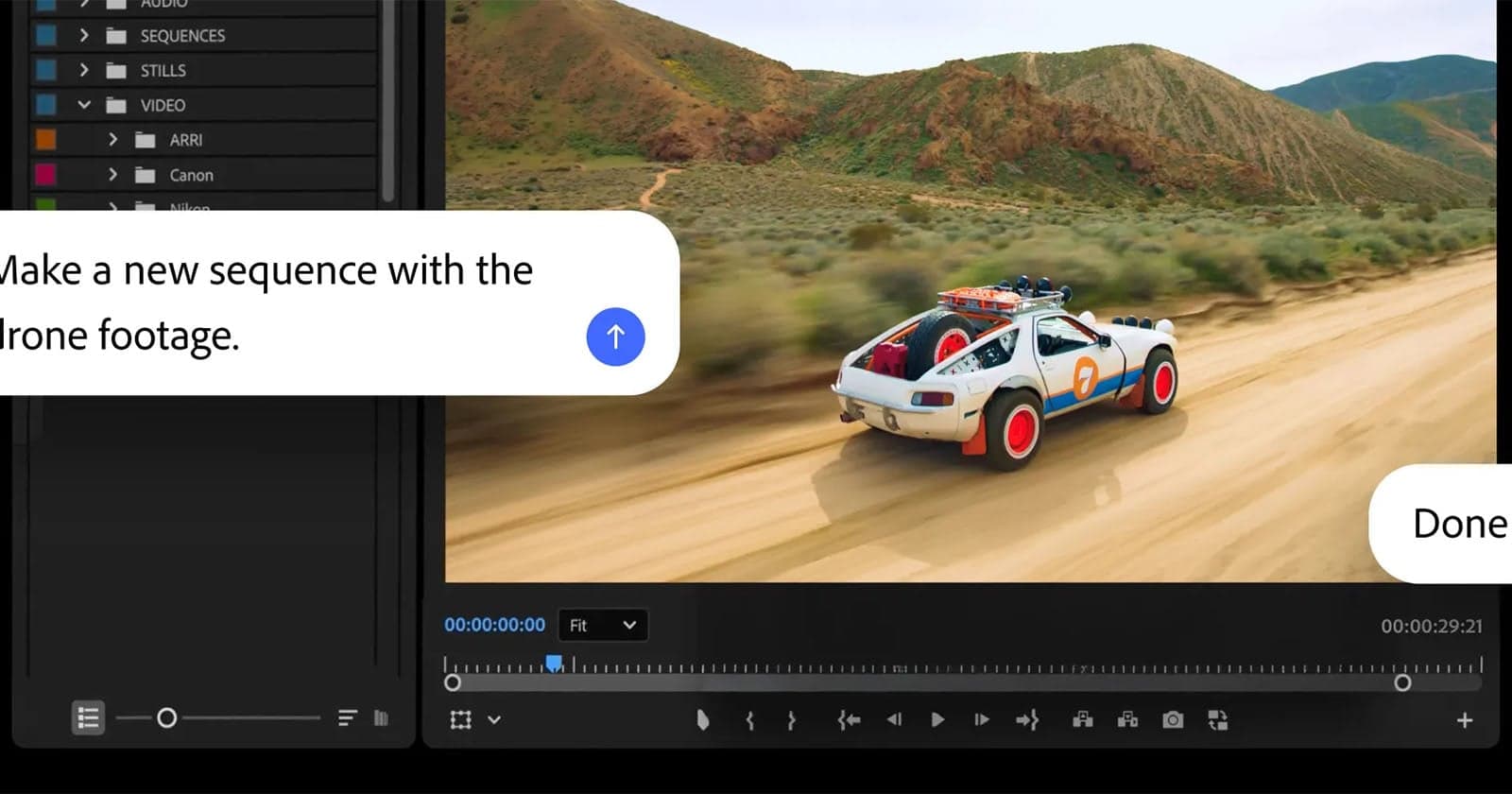The image size is (1512, 794).
Task: Click the blue playhead on the time ruler
Action: [x=554, y=664]
